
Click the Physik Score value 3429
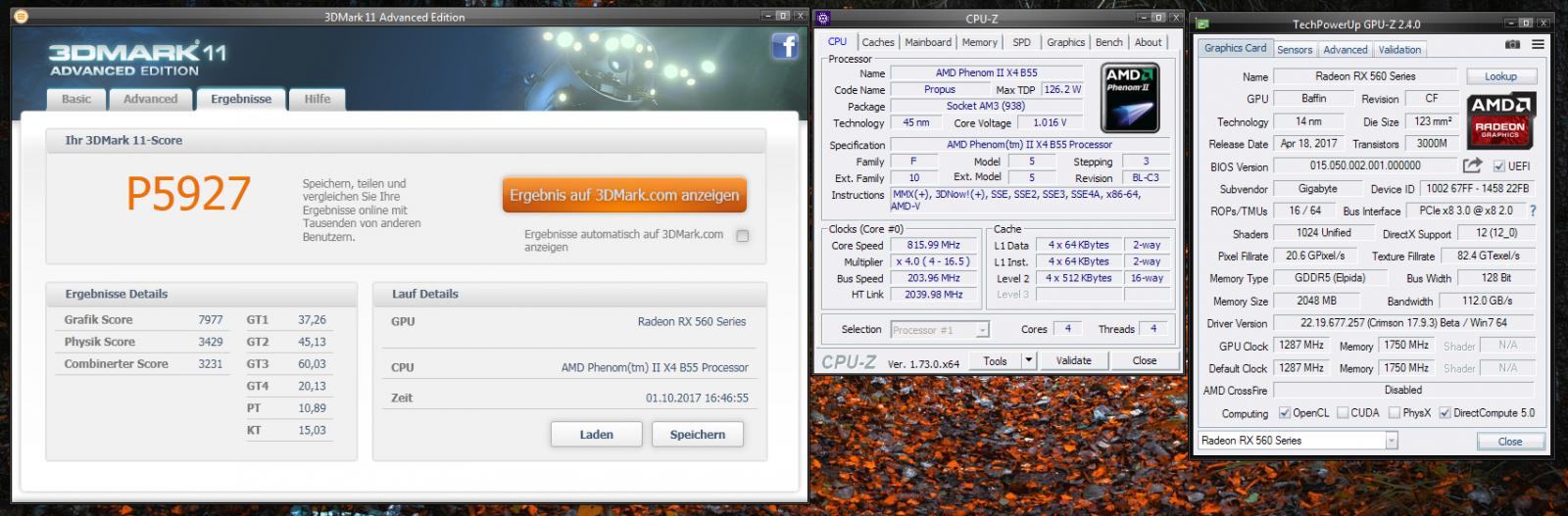(x=210, y=342)
